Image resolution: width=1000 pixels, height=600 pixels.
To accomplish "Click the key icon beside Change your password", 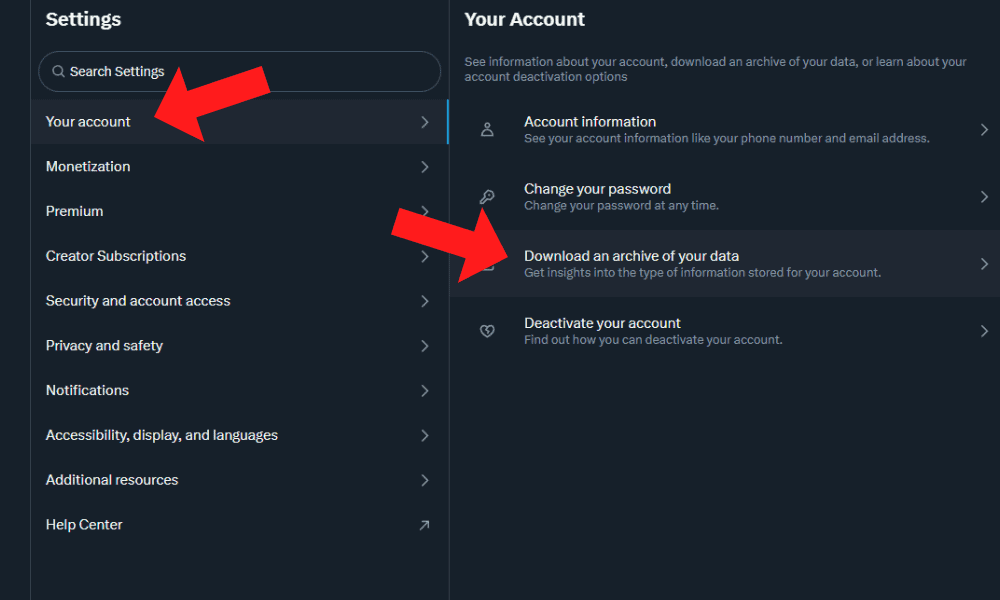I will [x=487, y=197].
